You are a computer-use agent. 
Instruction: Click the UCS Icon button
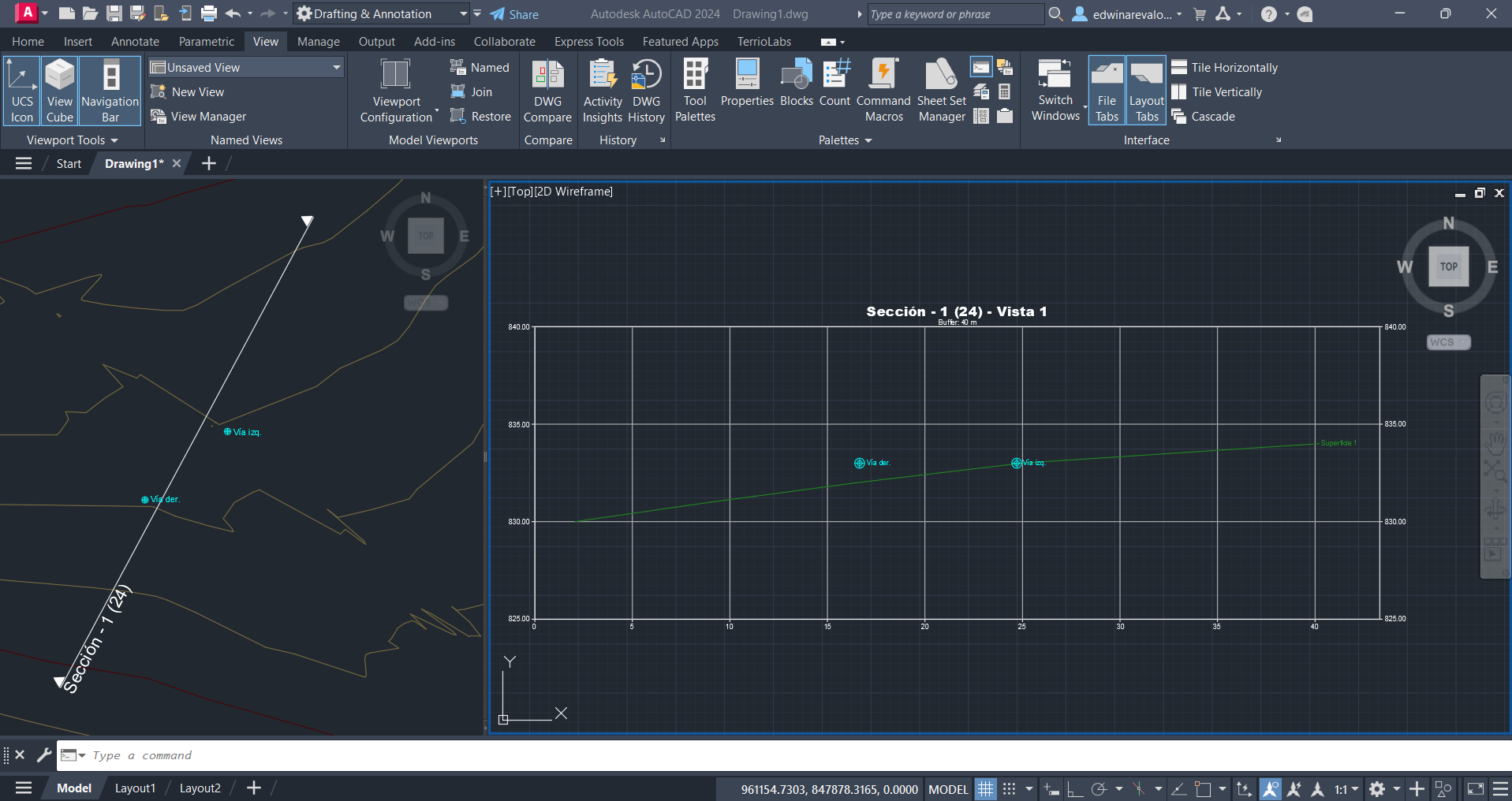22,91
